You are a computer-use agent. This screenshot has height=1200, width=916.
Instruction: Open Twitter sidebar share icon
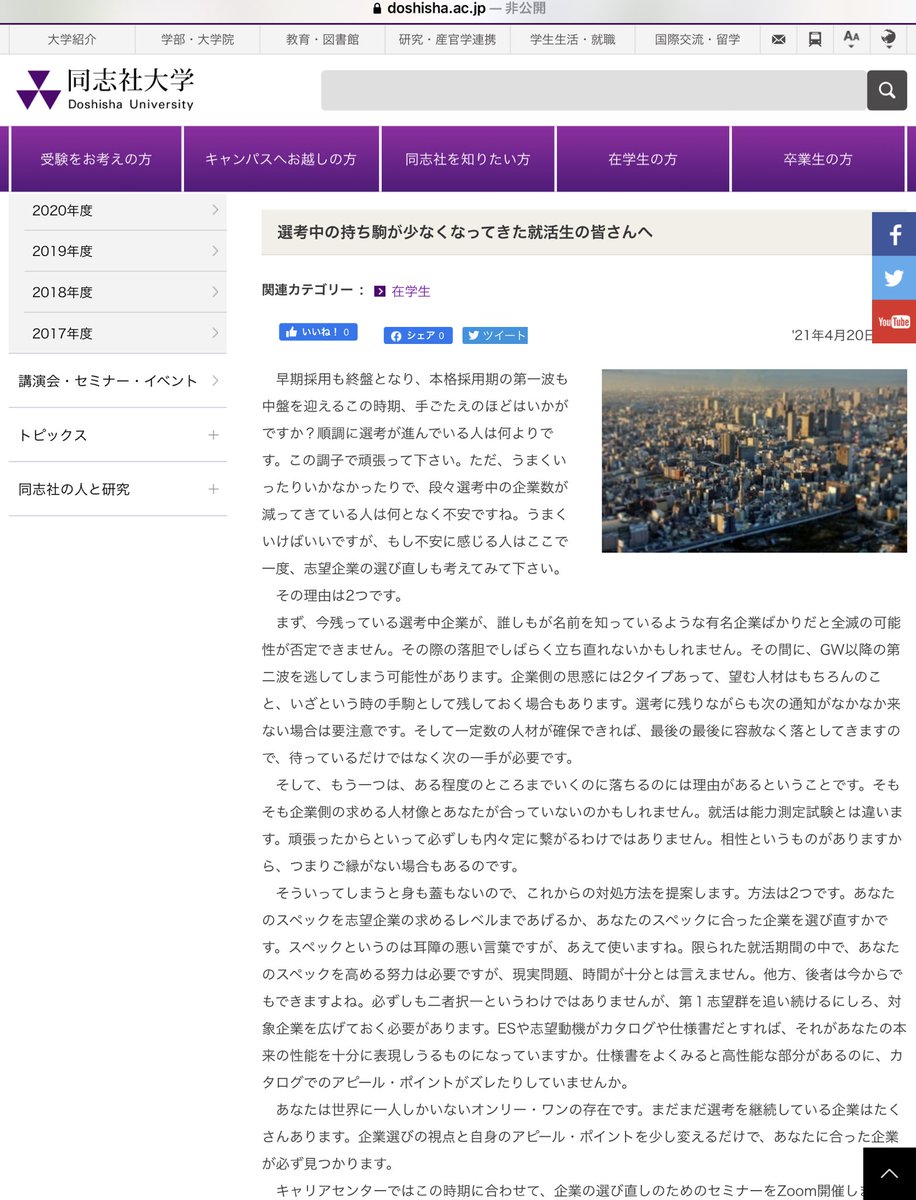pos(894,278)
